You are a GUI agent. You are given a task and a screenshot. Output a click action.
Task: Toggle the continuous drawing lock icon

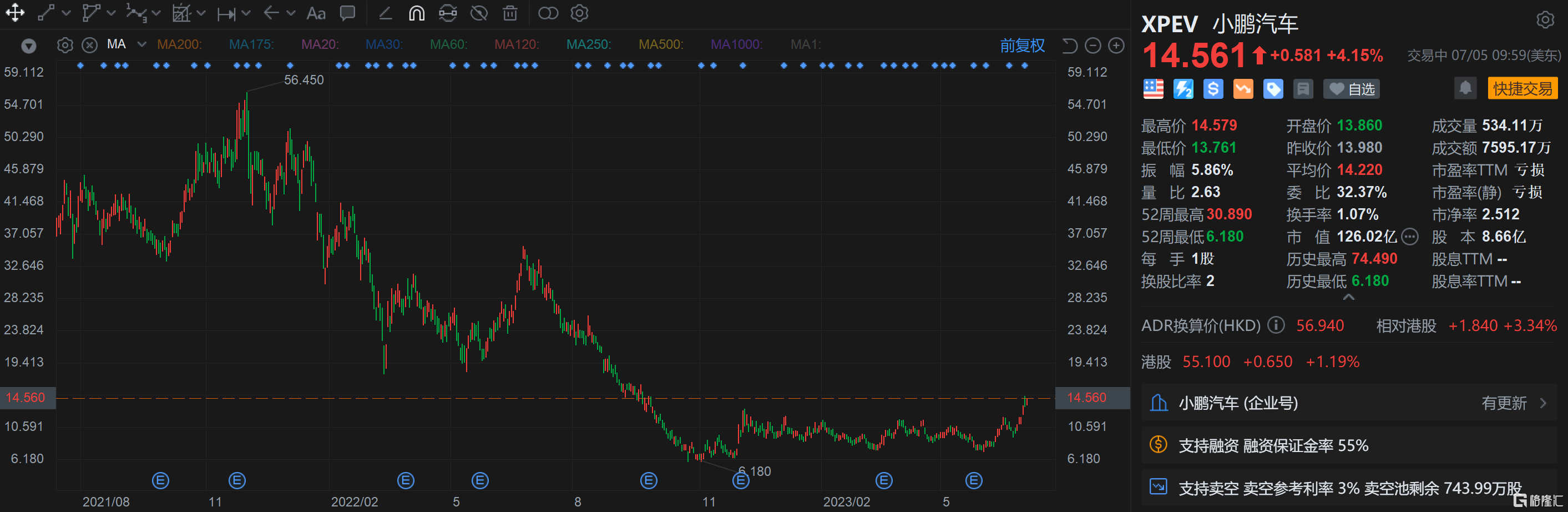click(448, 13)
